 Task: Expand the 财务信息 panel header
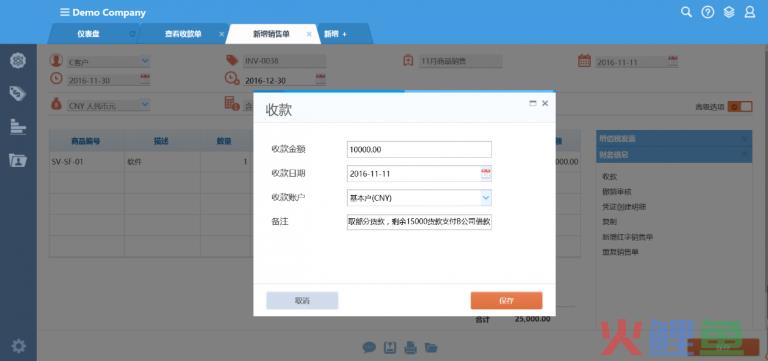click(674, 155)
